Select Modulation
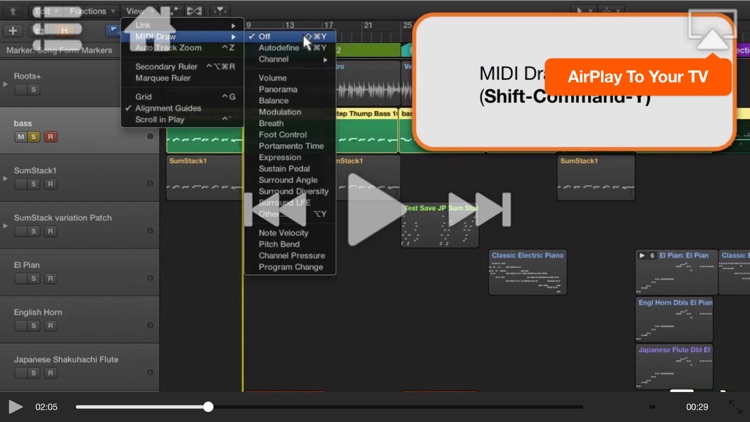This screenshot has width=750, height=422. [x=290, y=112]
